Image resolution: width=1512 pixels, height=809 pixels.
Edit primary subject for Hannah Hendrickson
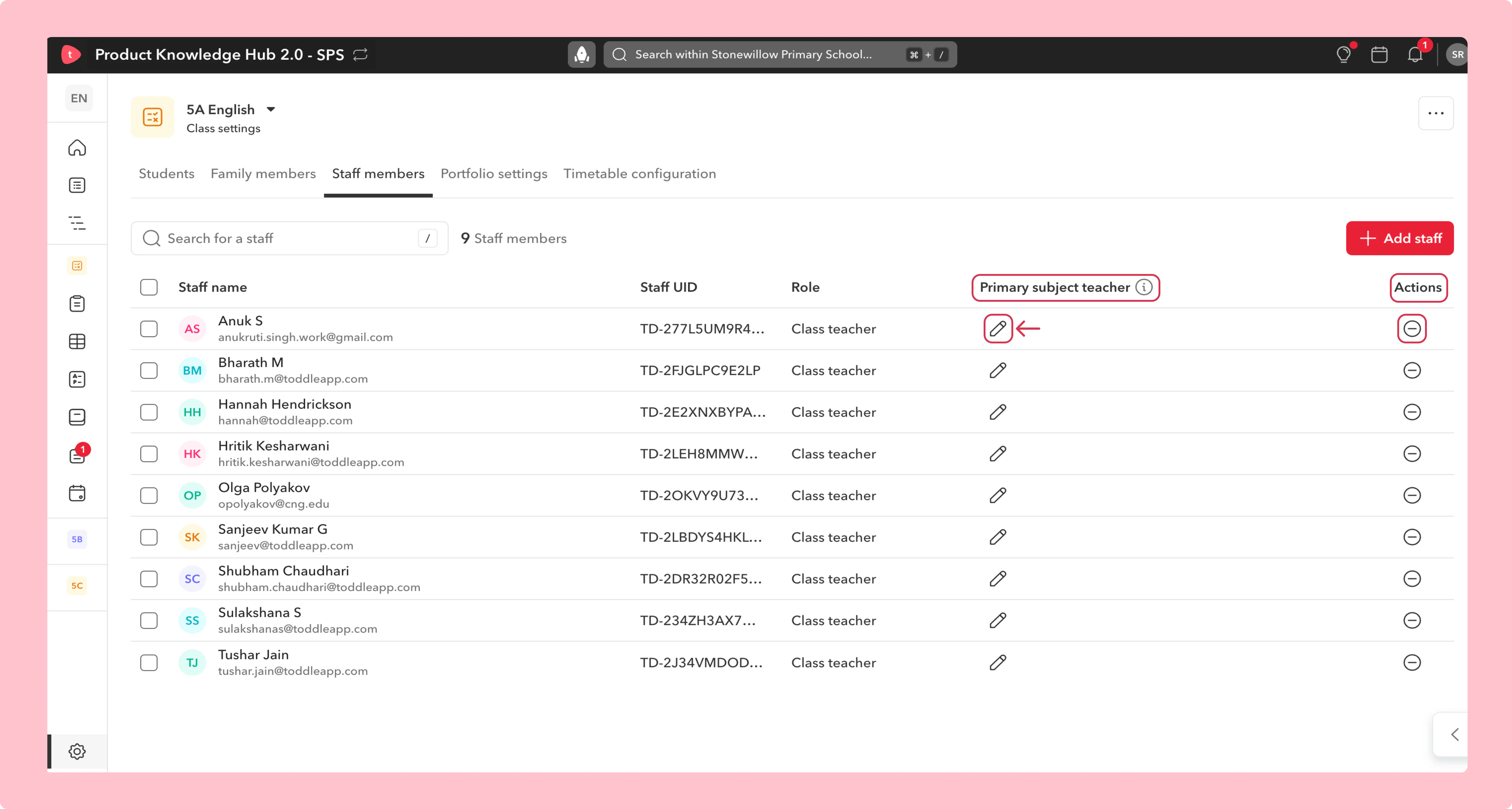pyautogui.click(x=998, y=412)
